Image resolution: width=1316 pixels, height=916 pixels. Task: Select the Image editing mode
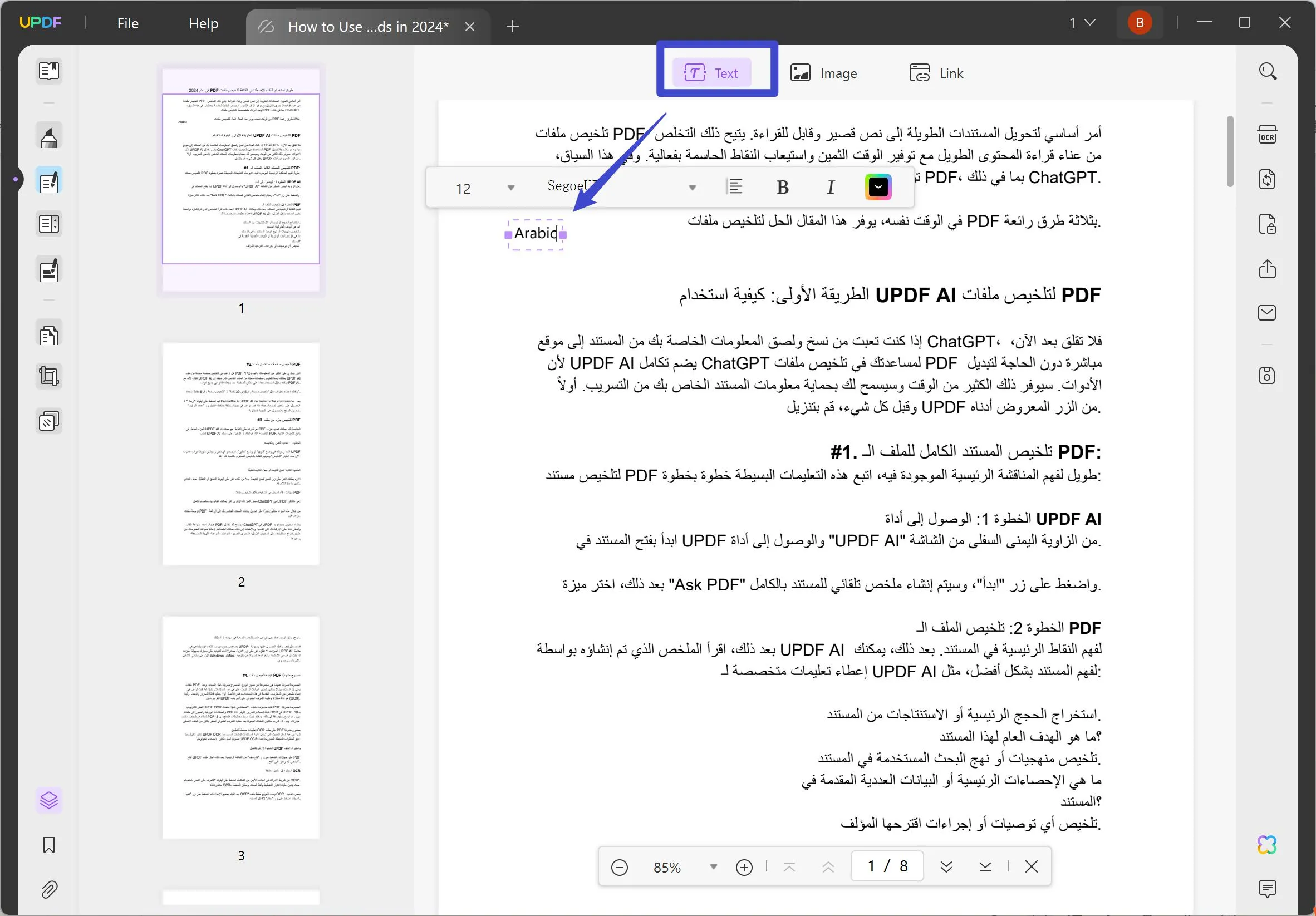824,73
